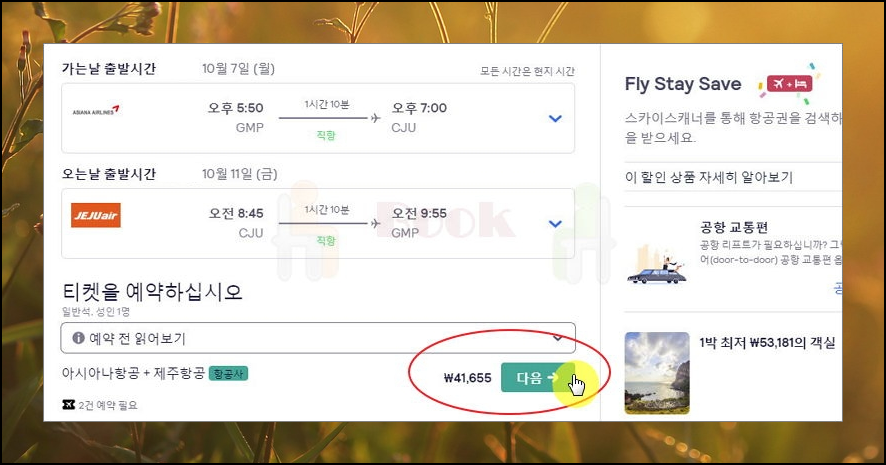Open the 예약 전 읽어보기 dropdown
886x465 pixels.
(x=318, y=338)
